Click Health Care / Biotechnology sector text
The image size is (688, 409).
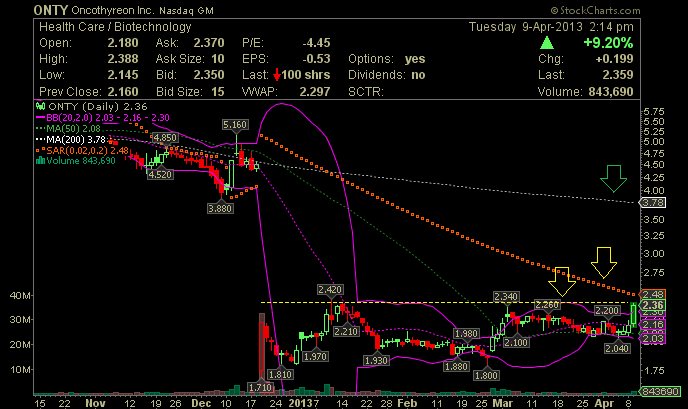coord(115,27)
